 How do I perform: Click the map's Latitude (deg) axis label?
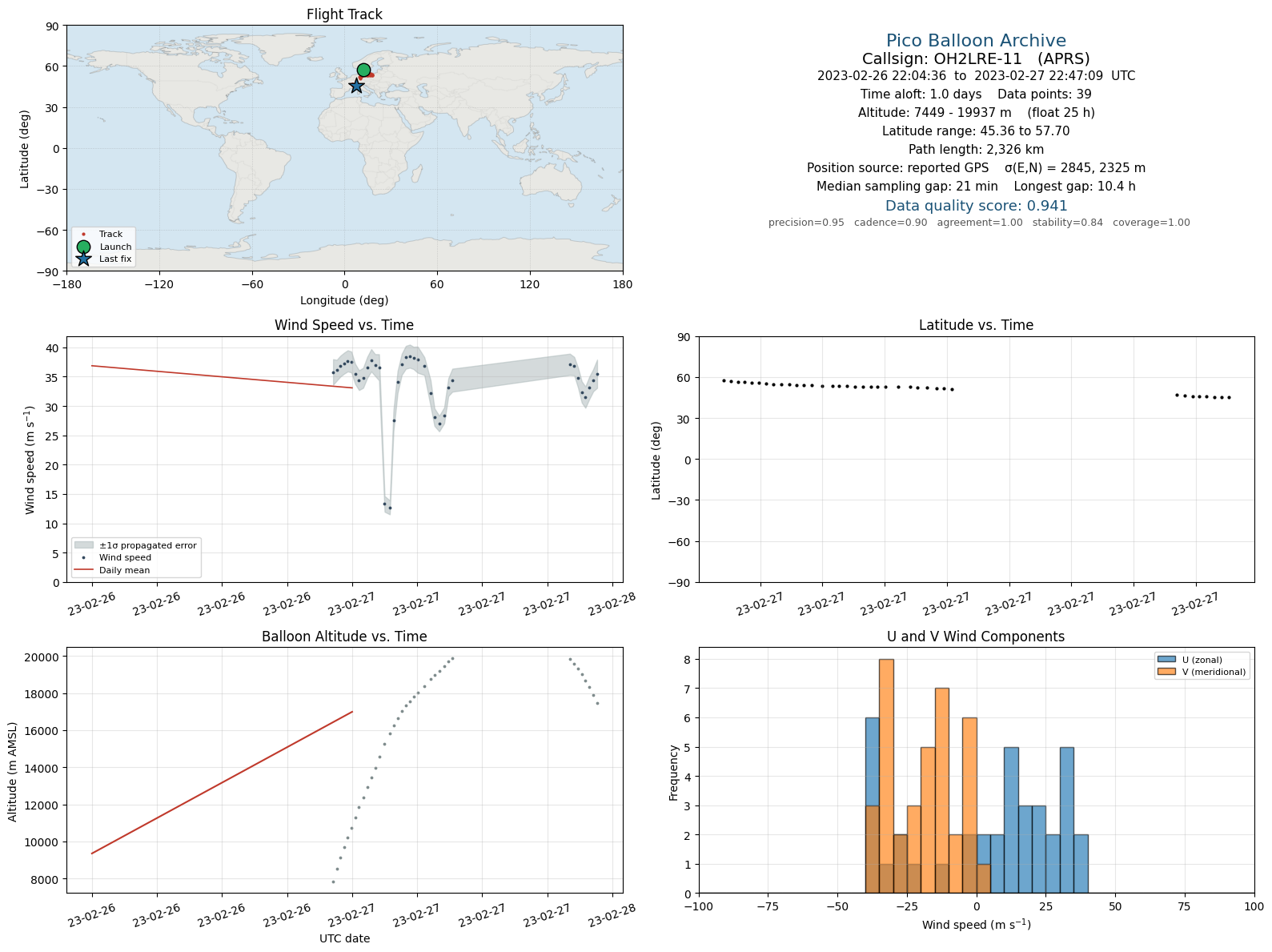[x=25, y=149]
